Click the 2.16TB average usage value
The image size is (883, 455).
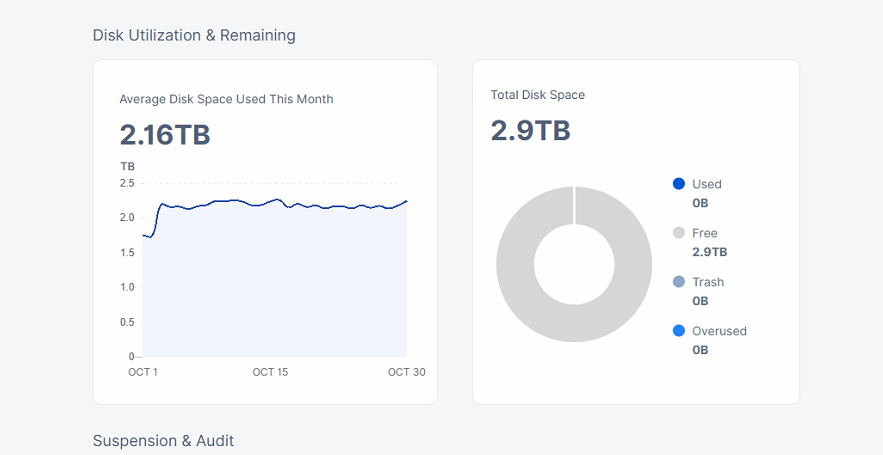click(x=165, y=135)
